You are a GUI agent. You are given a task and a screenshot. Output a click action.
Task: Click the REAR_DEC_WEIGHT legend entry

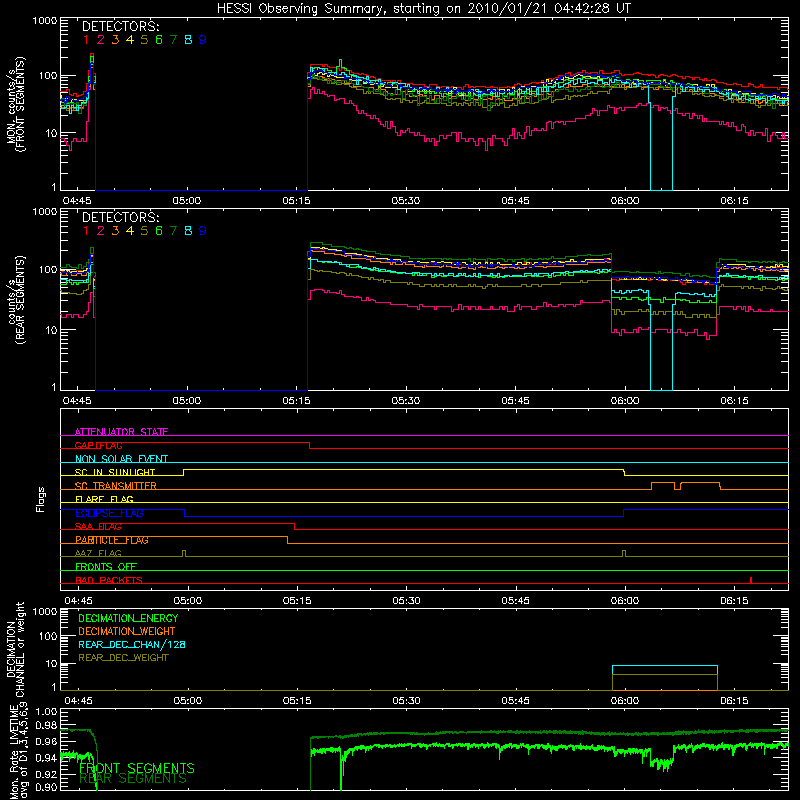(123, 658)
